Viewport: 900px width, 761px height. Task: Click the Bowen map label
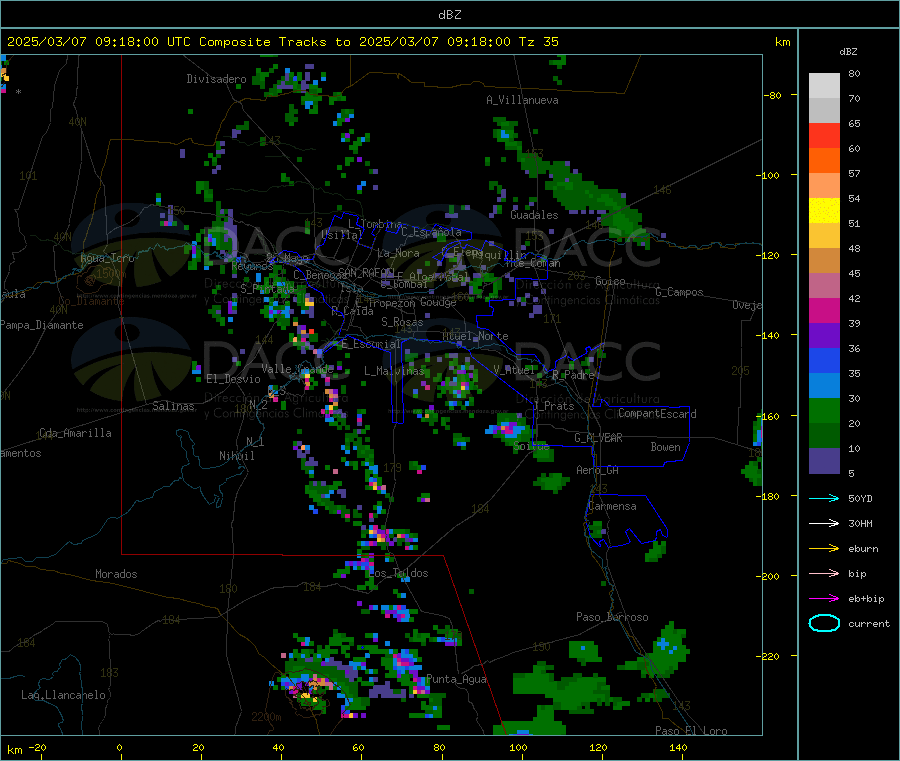(x=666, y=447)
